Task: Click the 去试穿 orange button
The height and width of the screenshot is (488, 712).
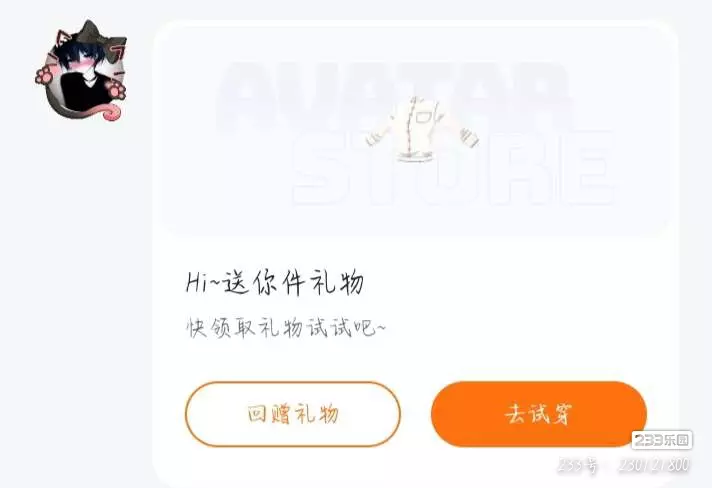Action: click(x=539, y=414)
